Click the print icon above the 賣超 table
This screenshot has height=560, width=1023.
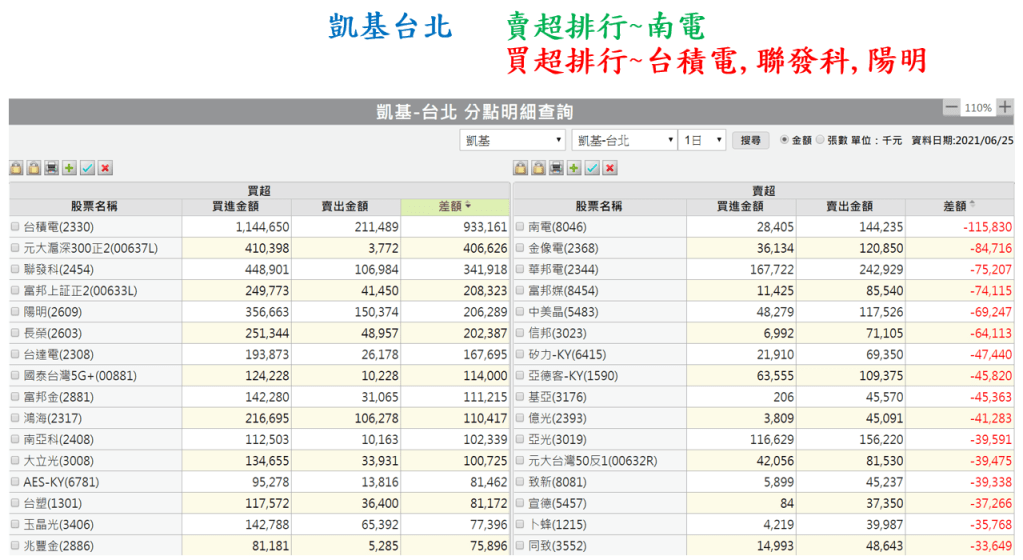(556, 168)
